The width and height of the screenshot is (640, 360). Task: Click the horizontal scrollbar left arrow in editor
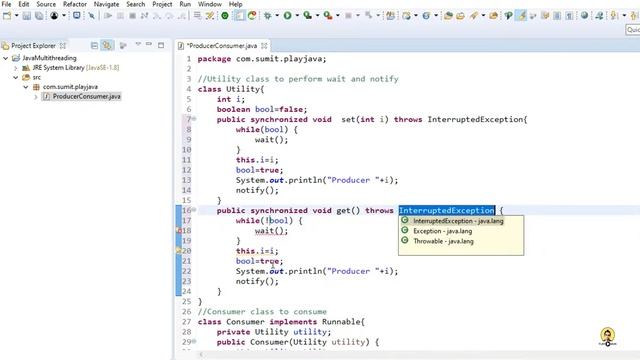(201, 355)
